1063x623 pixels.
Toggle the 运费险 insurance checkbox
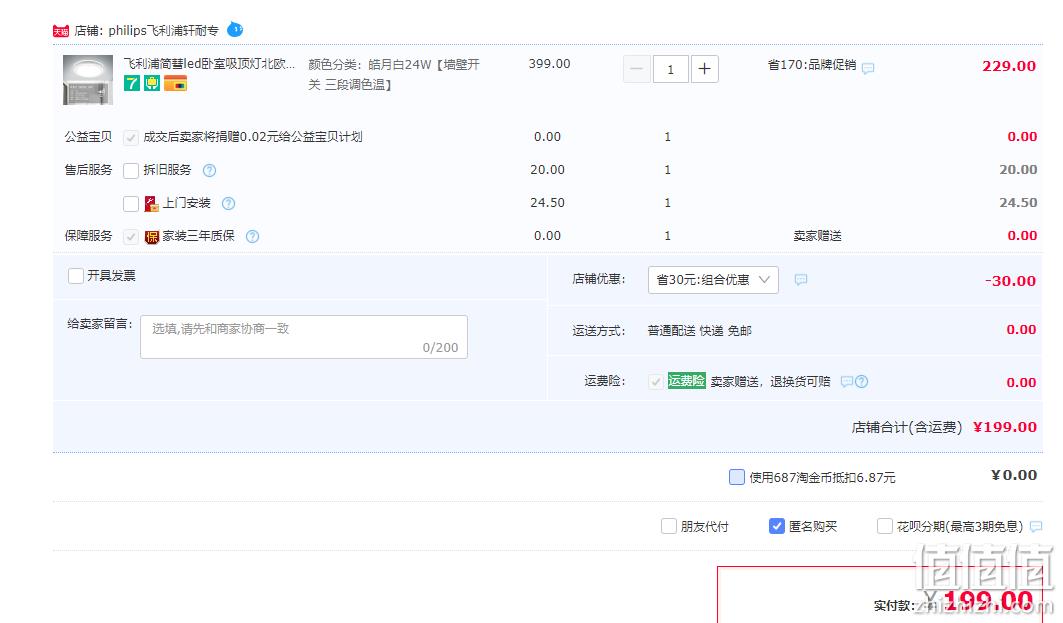coord(655,382)
